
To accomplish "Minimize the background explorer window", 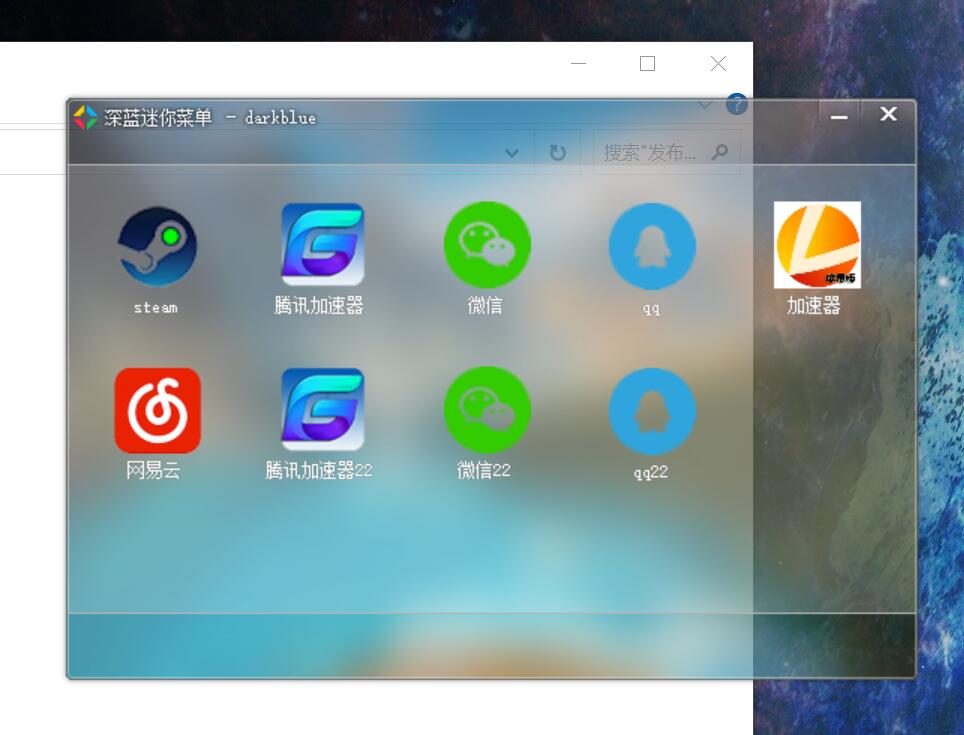I will (579, 63).
